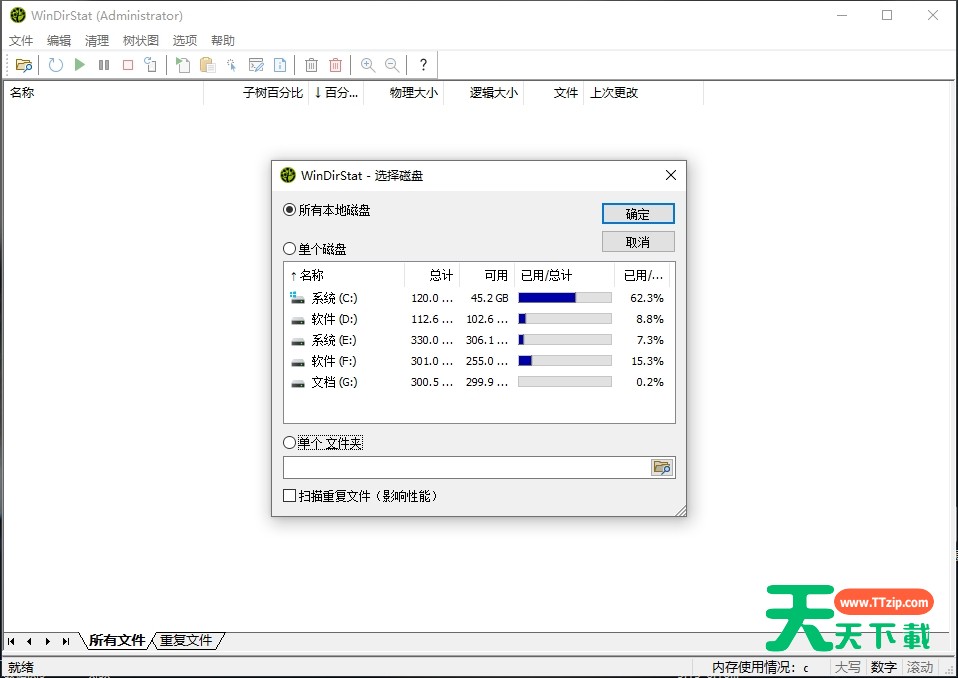Viewport: 958px width, 678px height.
Task: Sort main list by 百分... column
Action: pyautogui.click(x=336, y=93)
